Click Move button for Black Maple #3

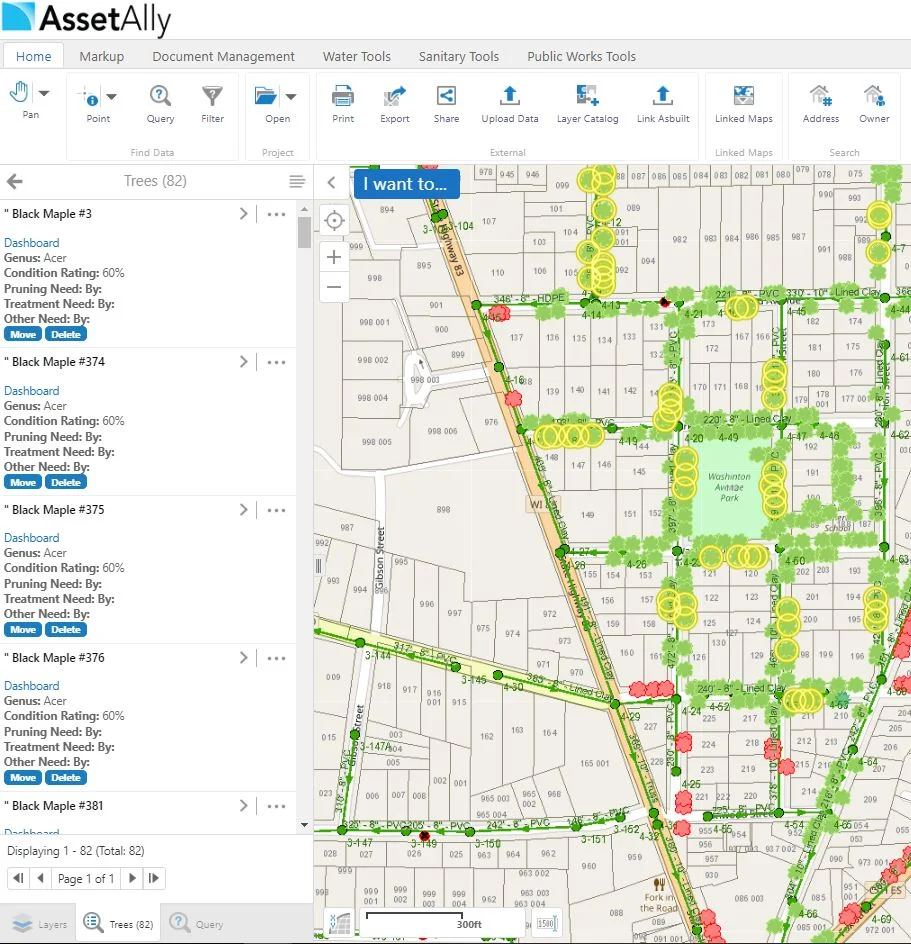tap(23, 334)
